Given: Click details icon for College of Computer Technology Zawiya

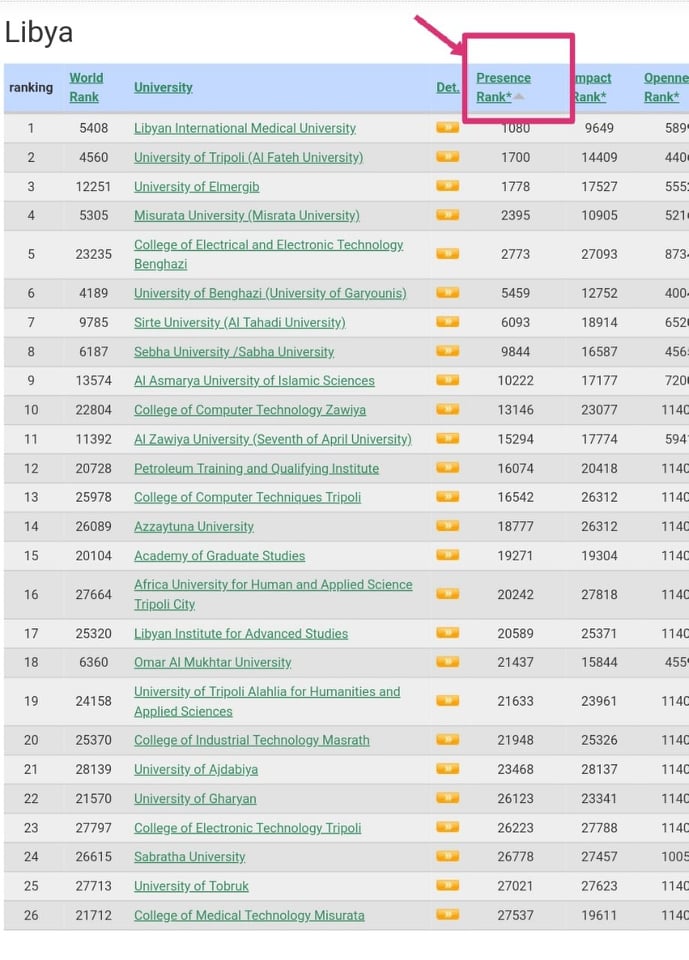Looking at the screenshot, I should (448, 409).
